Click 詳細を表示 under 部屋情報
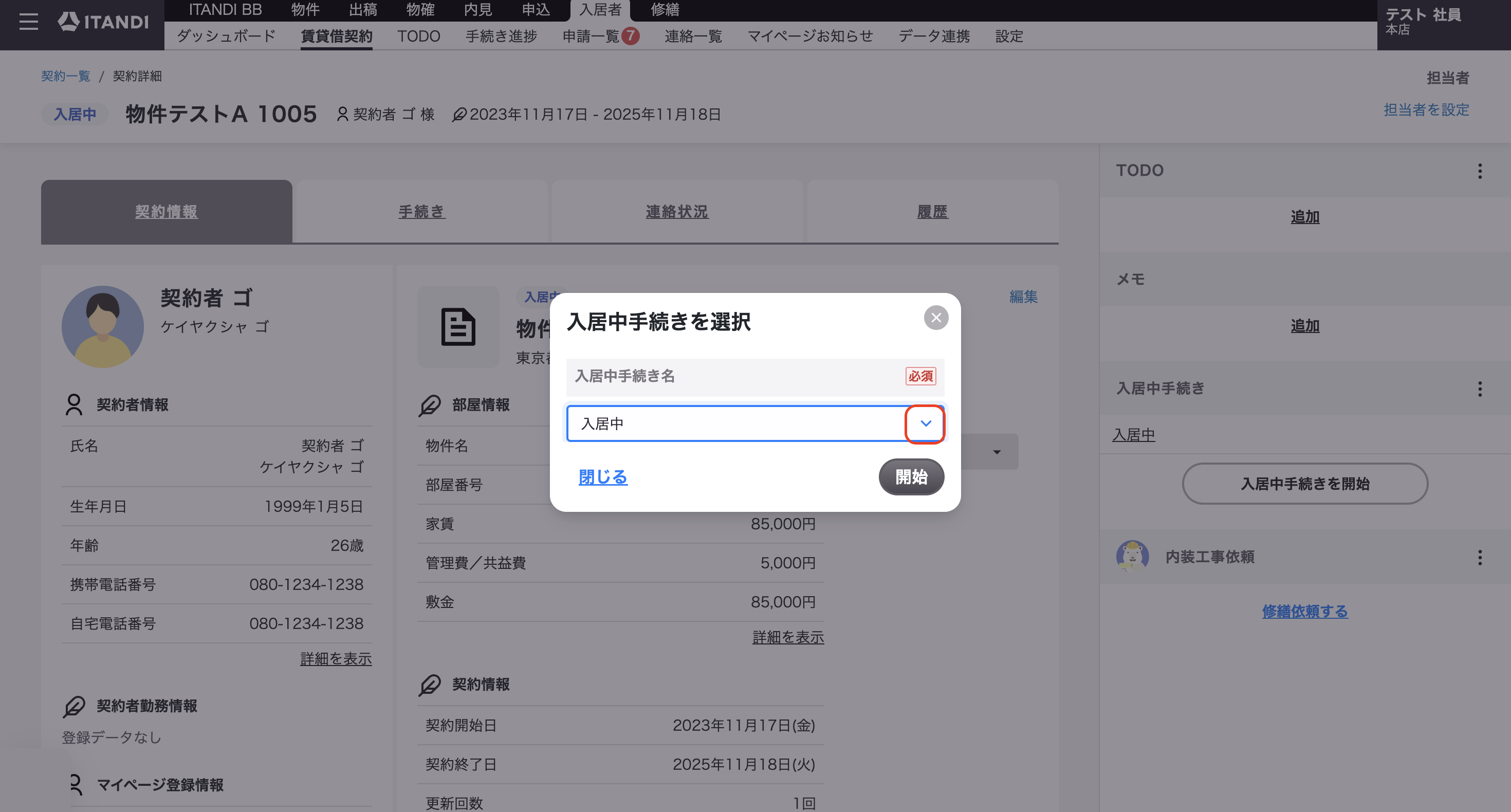This screenshot has height=812, width=1511. [788, 637]
